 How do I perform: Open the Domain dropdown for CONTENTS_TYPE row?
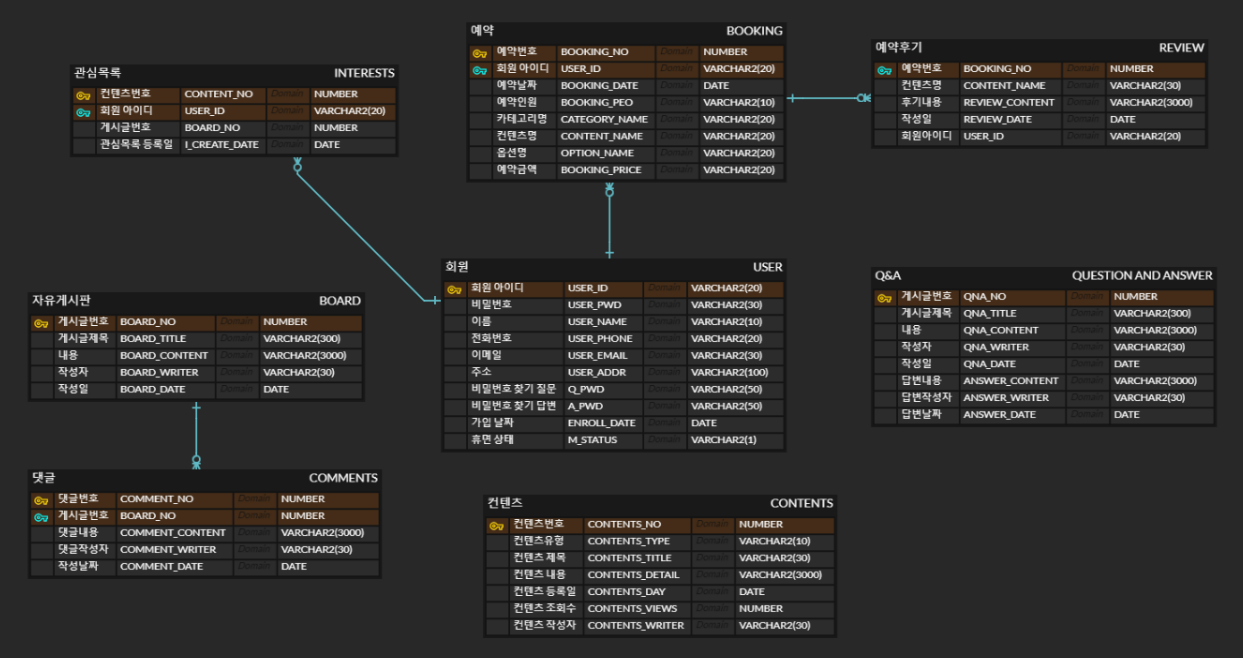coord(714,541)
